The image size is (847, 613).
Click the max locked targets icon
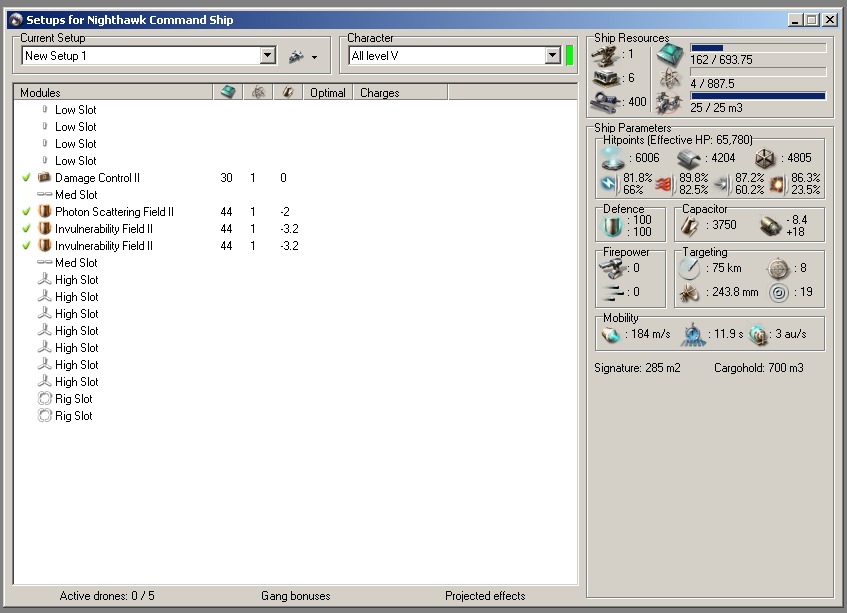click(x=778, y=268)
